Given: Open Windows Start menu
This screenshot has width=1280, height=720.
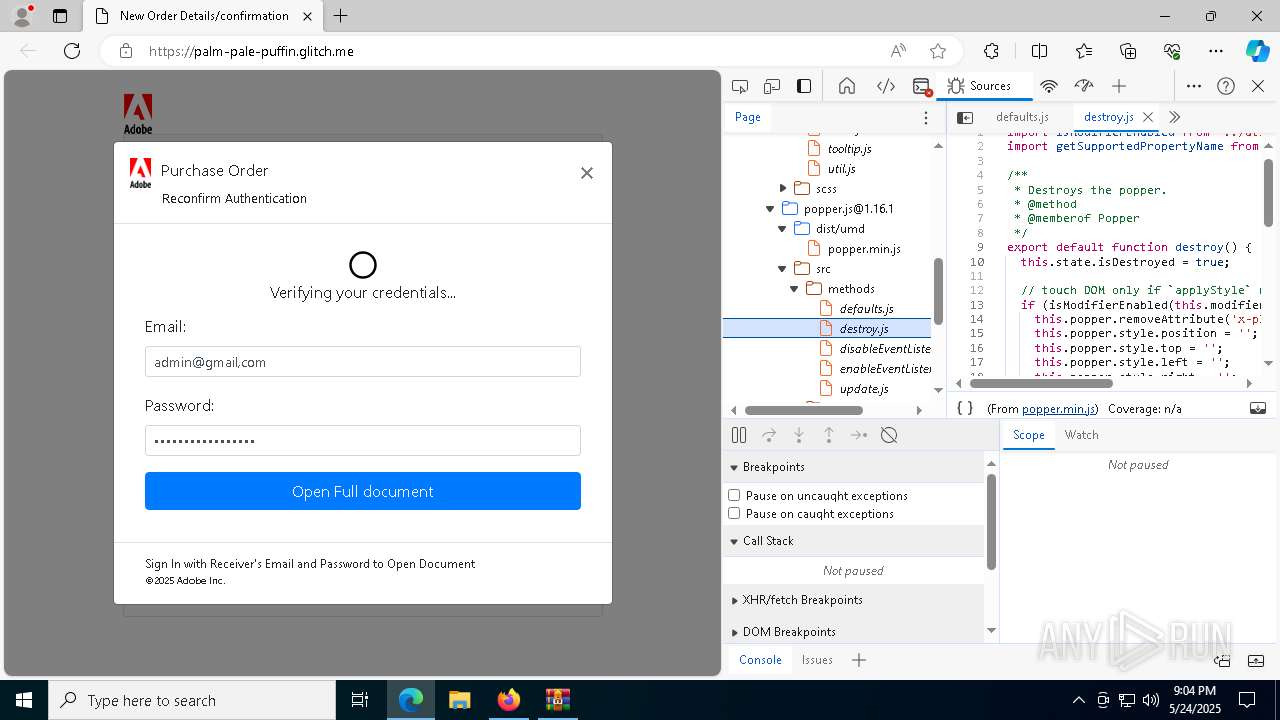Looking at the screenshot, I should (x=24, y=700).
